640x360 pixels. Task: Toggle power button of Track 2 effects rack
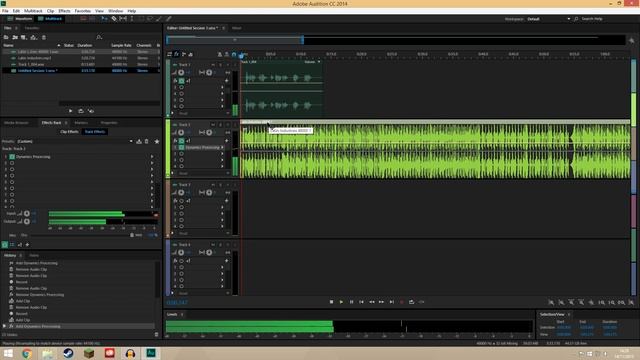[181, 141]
